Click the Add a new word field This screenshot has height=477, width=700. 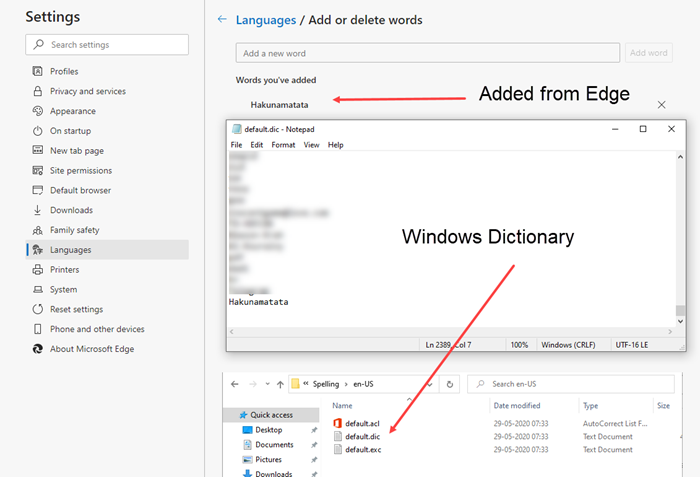[428, 53]
